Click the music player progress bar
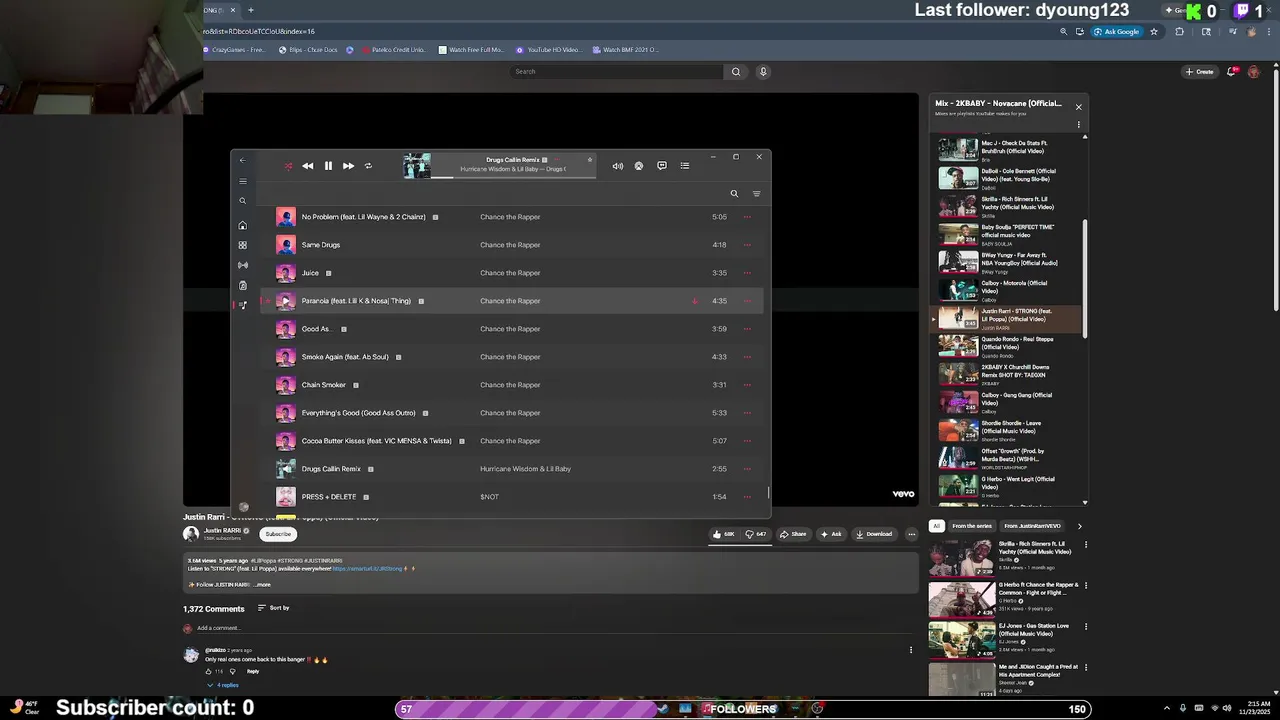Image resolution: width=1280 pixels, height=720 pixels. coord(513,177)
